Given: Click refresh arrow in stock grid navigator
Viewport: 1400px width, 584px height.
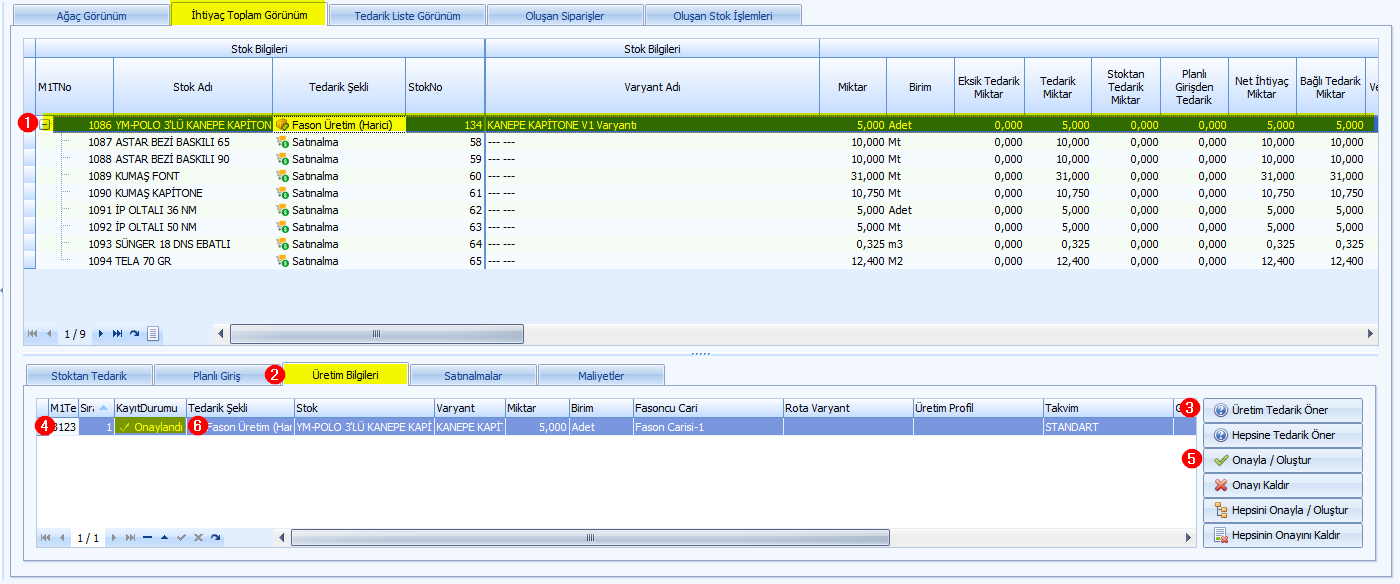Looking at the screenshot, I should [x=134, y=333].
